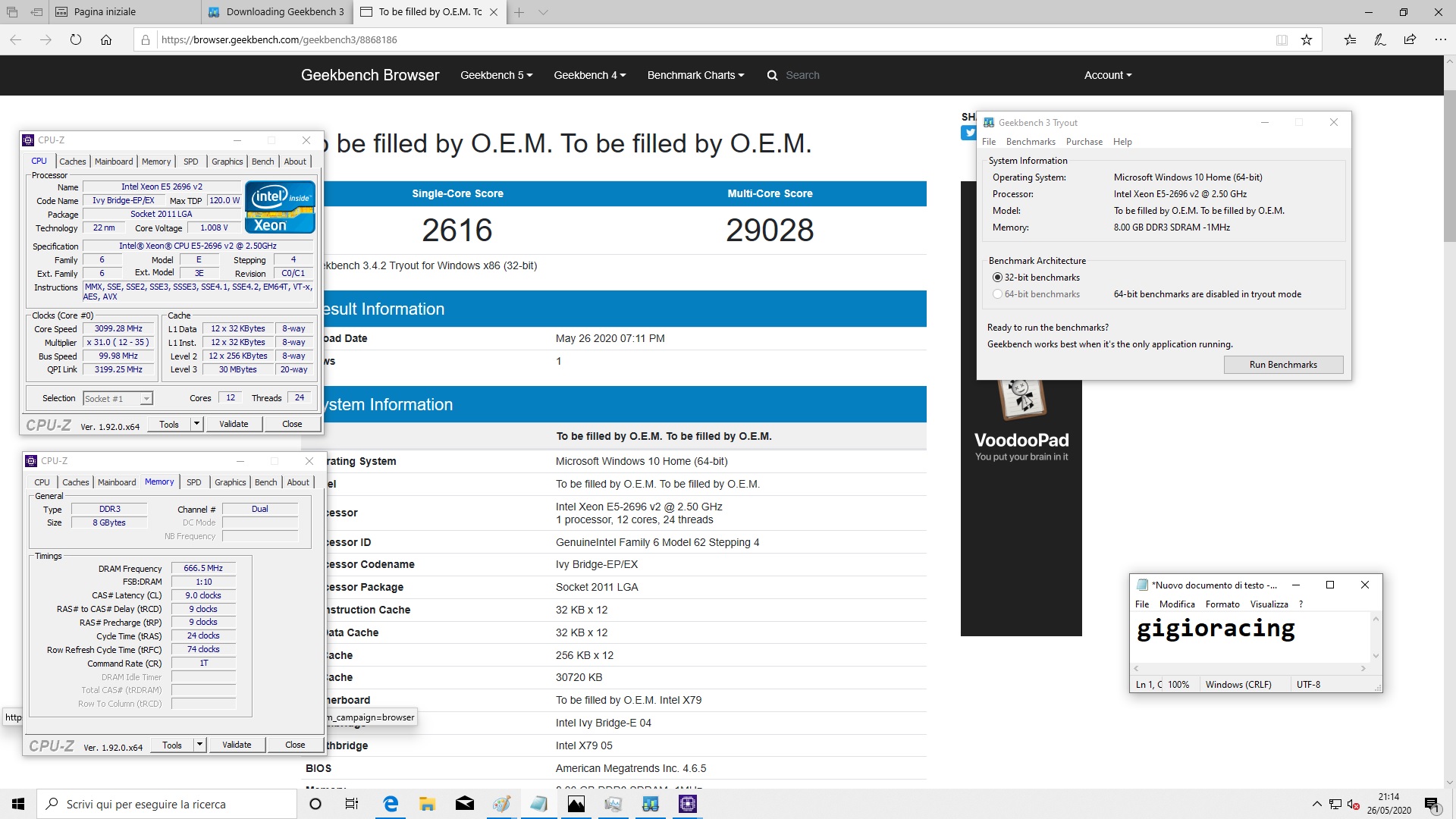Open About tab in top CPU-Z window
The width and height of the screenshot is (1456, 819).
click(x=295, y=162)
